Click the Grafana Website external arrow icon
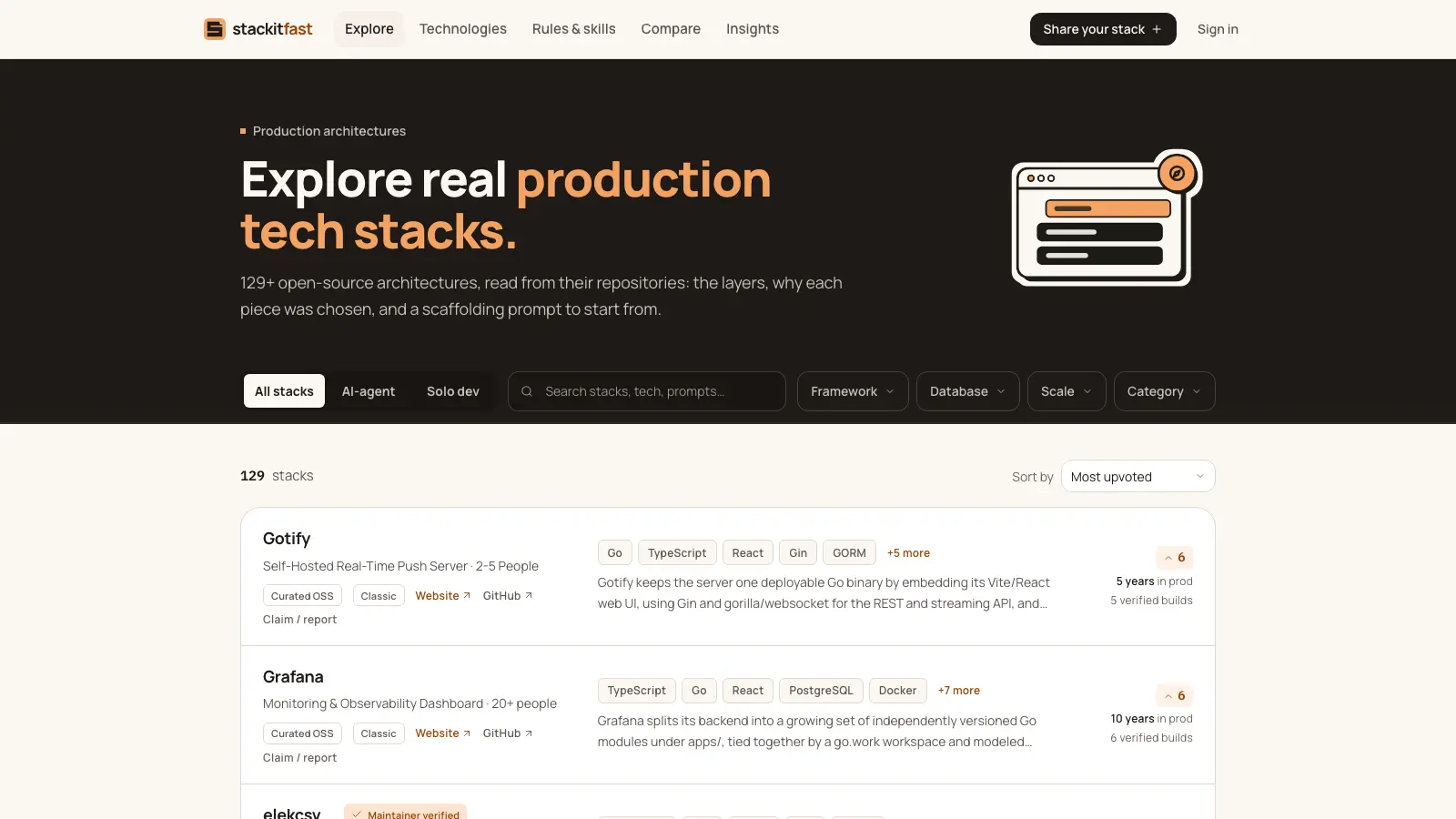Viewport: 1456px width, 819px height. pos(467,733)
